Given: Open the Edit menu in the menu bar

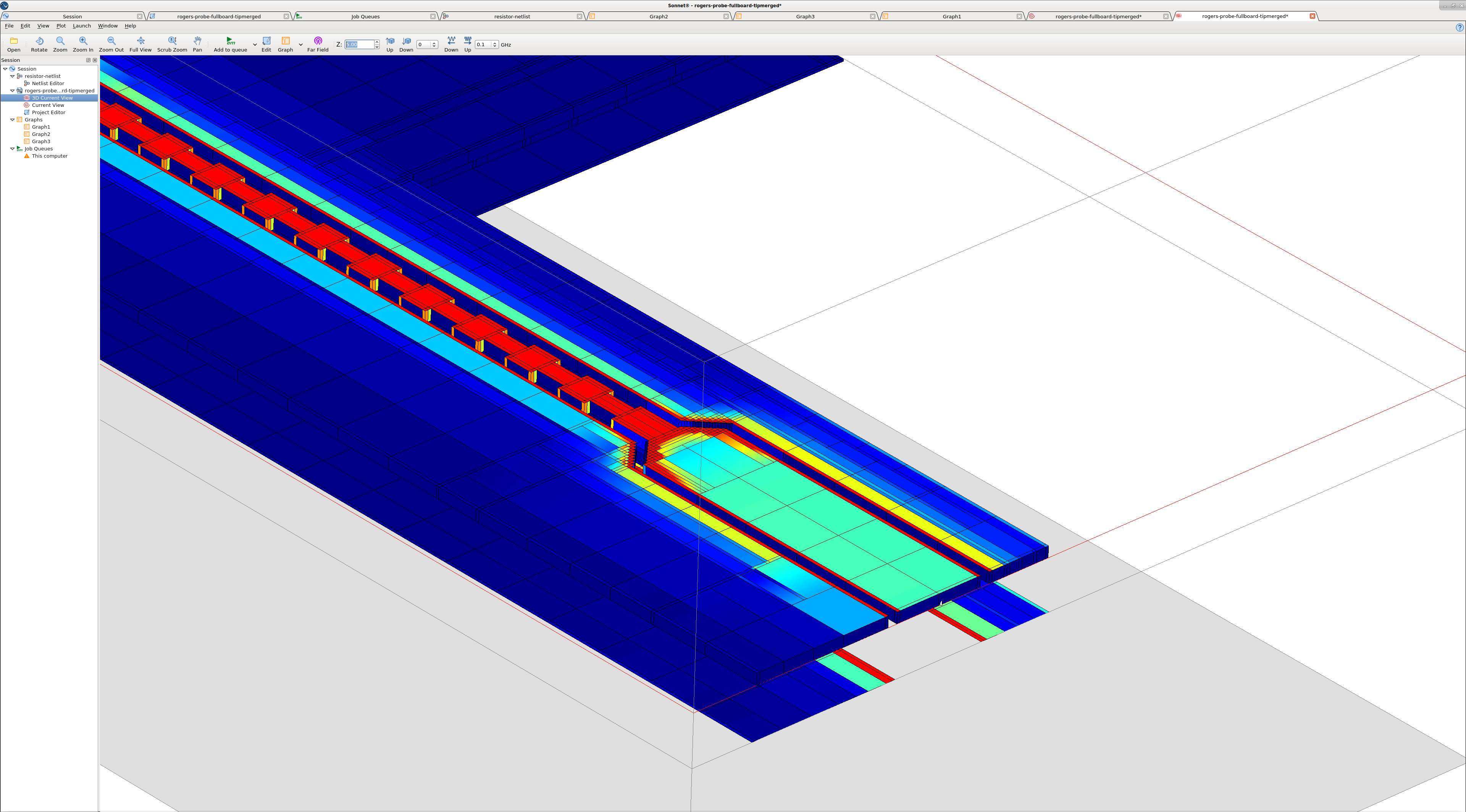Looking at the screenshot, I should point(26,26).
